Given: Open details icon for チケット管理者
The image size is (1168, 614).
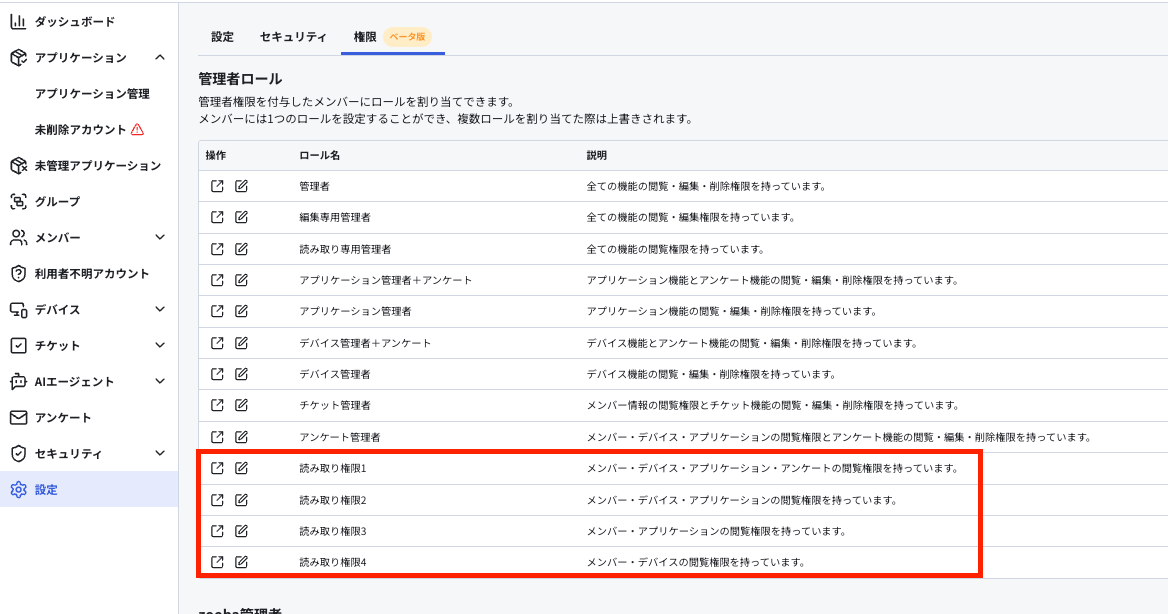Looking at the screenshot, I should click(x=217, y=405).
